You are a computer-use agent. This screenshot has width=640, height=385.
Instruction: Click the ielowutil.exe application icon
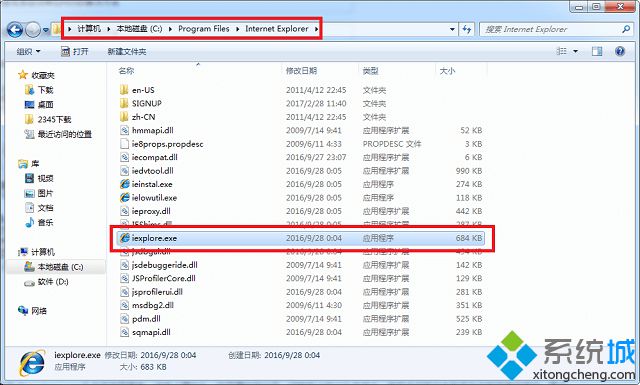click(124, 198)
